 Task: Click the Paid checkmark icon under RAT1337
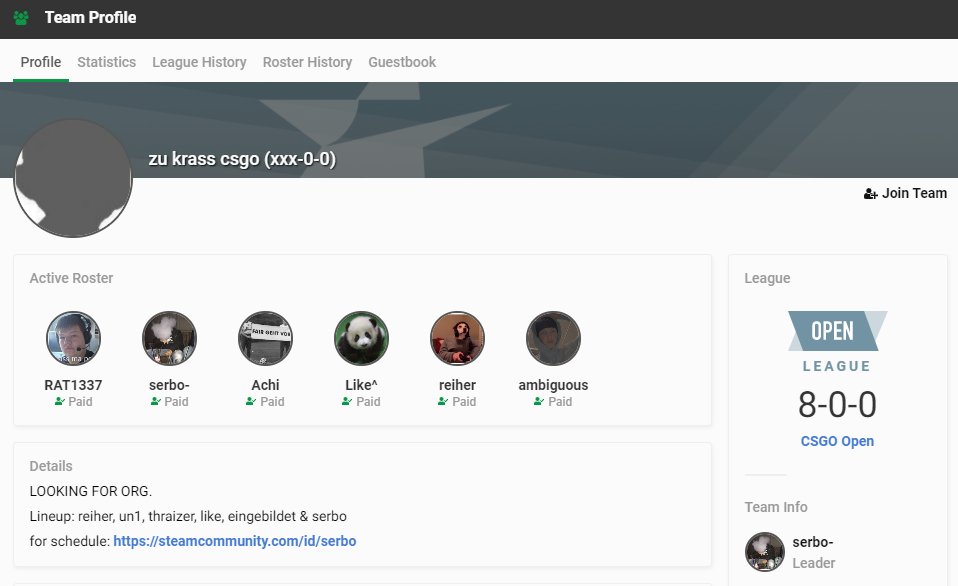pyautogui.click(x=58, y=401)
